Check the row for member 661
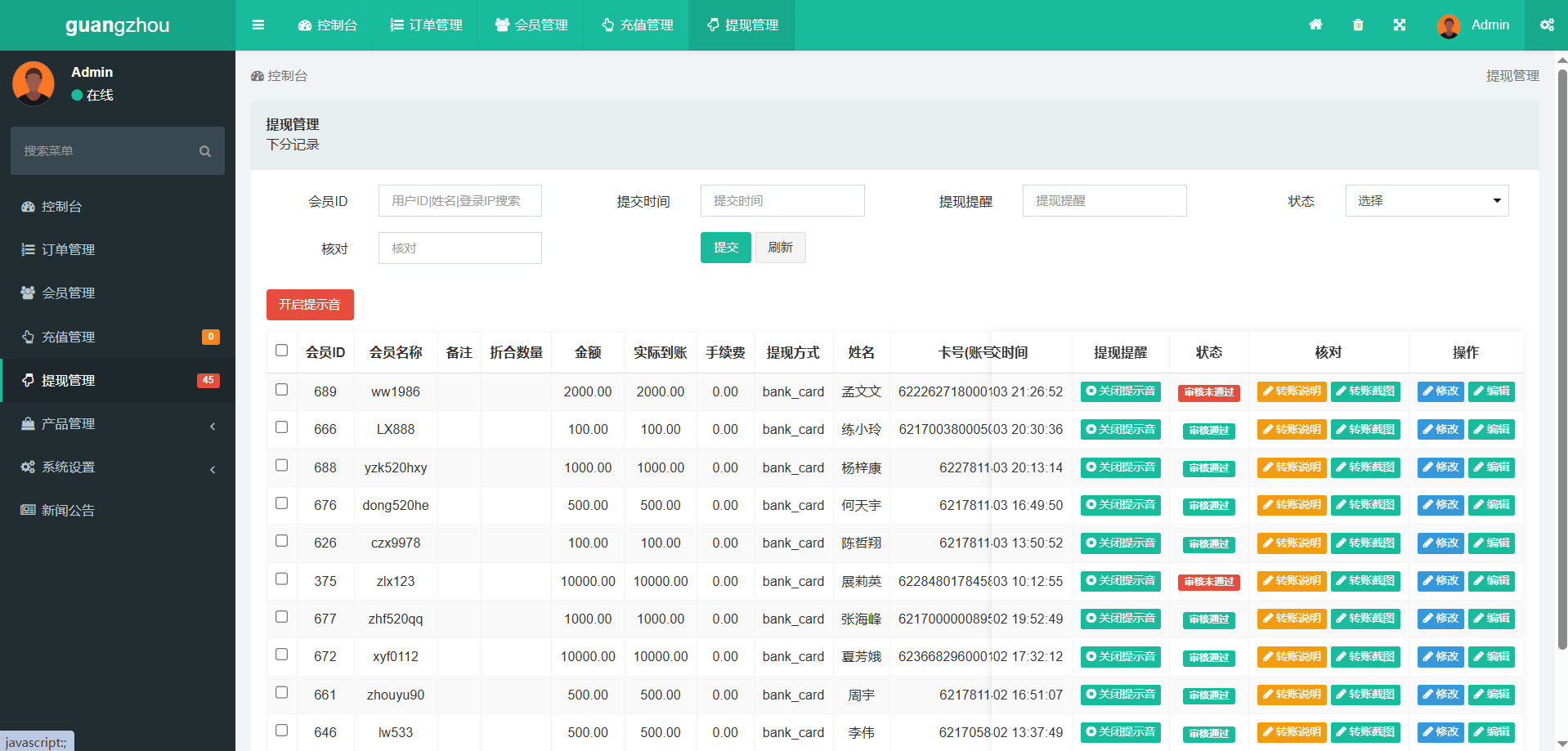 coord(282,692)
